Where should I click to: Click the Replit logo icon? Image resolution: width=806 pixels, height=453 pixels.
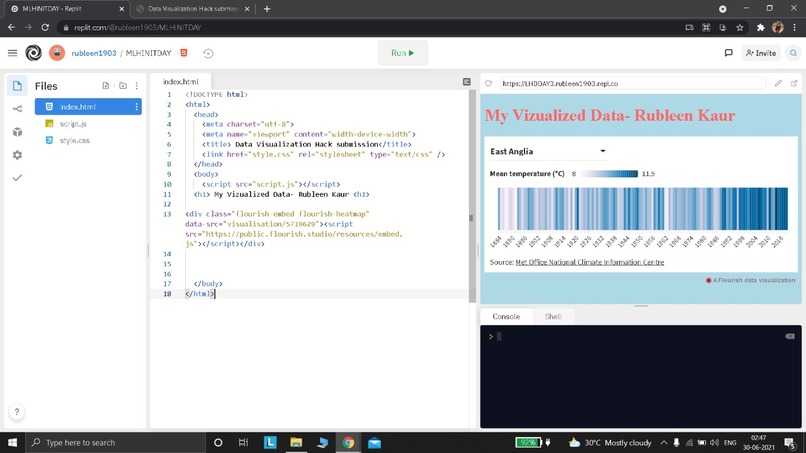pyautogui.click(x=33, y=53)
